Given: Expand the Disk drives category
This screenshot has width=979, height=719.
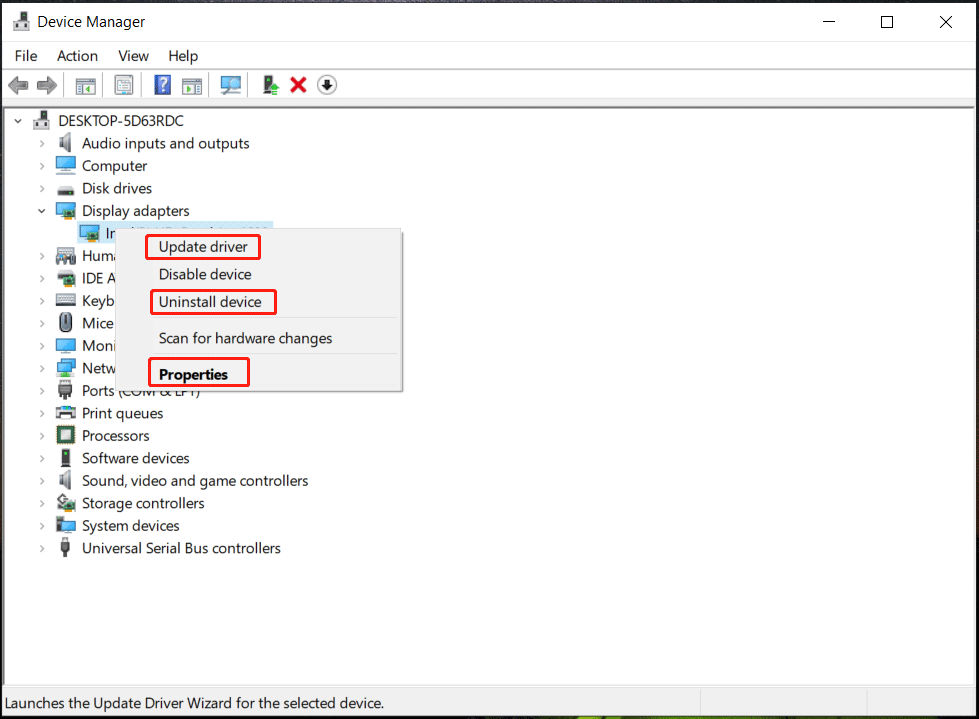Looking at the screenshot, I should click(x=42, y=188).
